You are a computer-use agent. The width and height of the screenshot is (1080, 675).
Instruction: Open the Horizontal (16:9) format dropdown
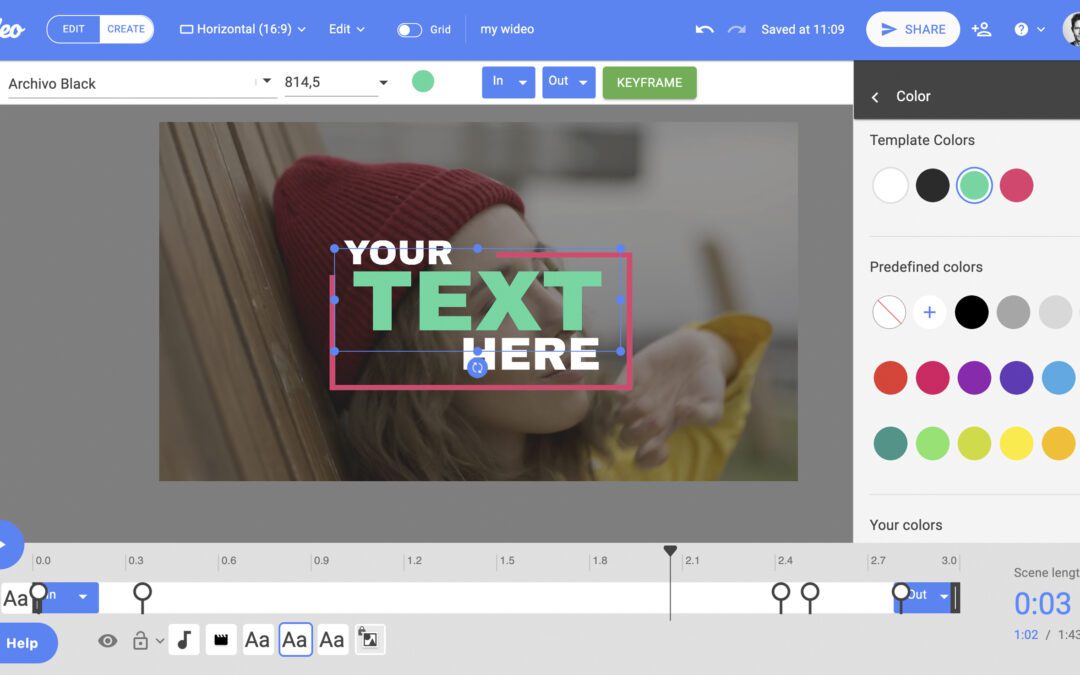[242, 29]
